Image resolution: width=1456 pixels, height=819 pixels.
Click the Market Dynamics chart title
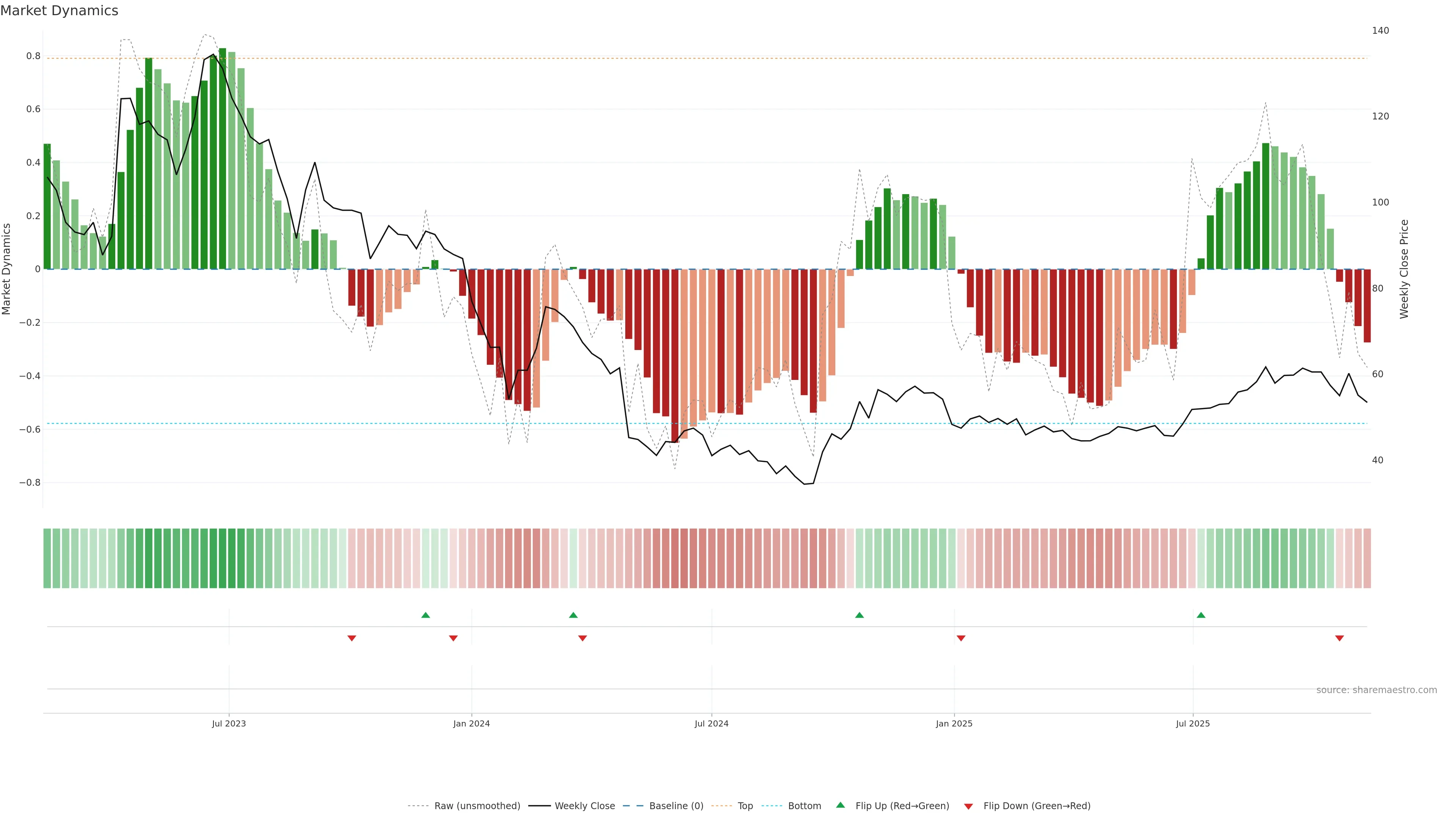(x=60, y=11)
